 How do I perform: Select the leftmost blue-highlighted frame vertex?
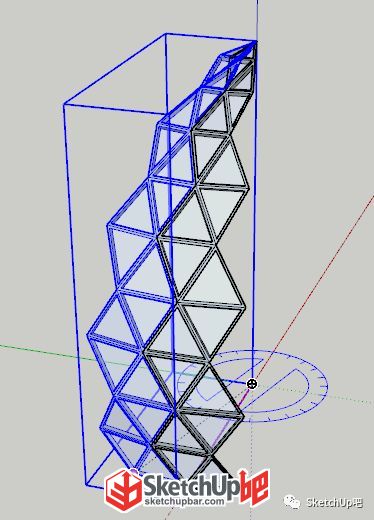tap(88, 334)
